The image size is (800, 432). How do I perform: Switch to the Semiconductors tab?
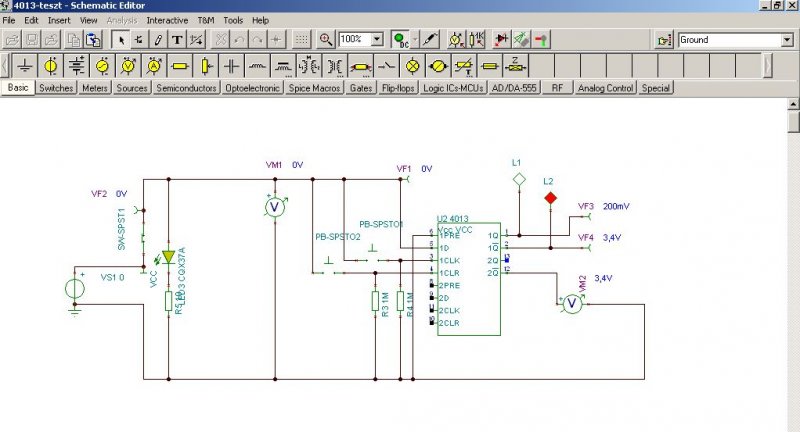(186, 88)
